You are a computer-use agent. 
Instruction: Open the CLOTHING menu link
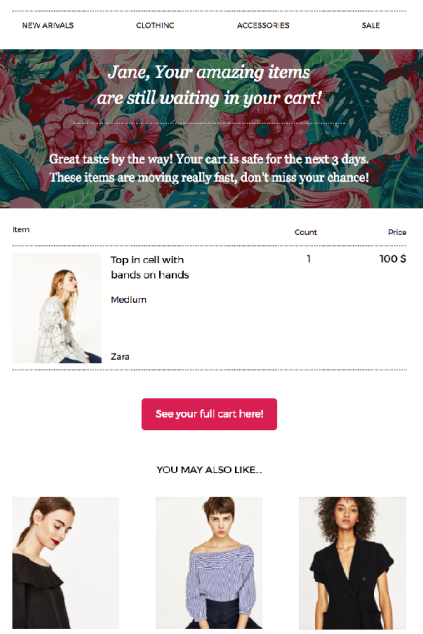tap(155, 25)
